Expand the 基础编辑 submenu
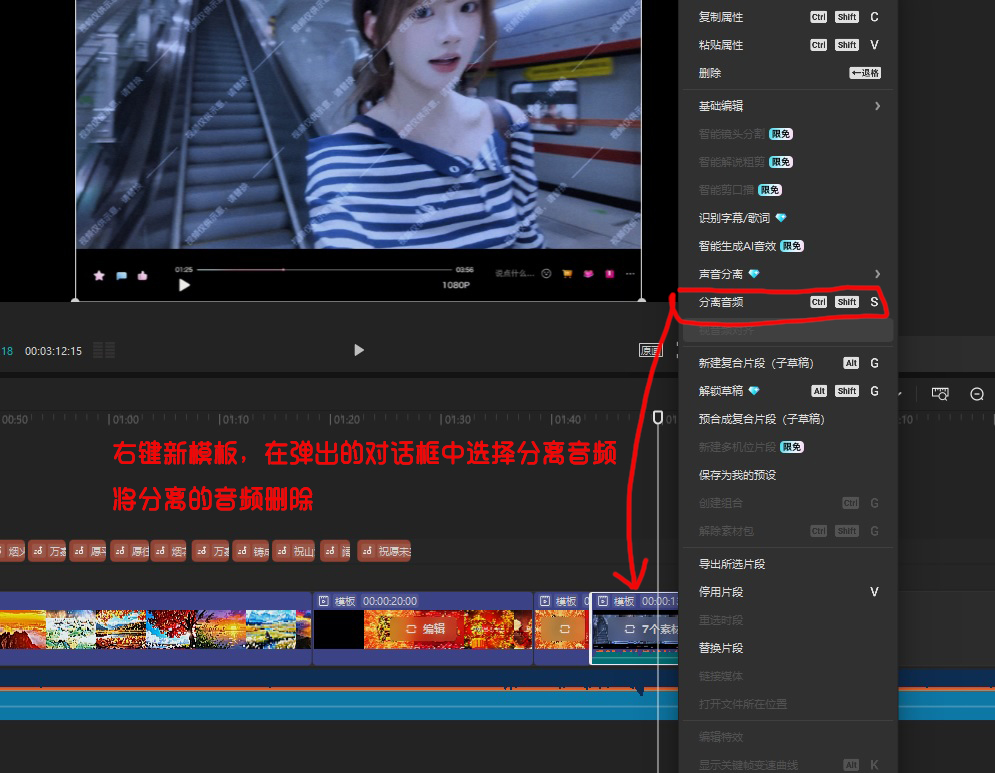The height and width of the screenshot is (773, 995). click(788, 106)
